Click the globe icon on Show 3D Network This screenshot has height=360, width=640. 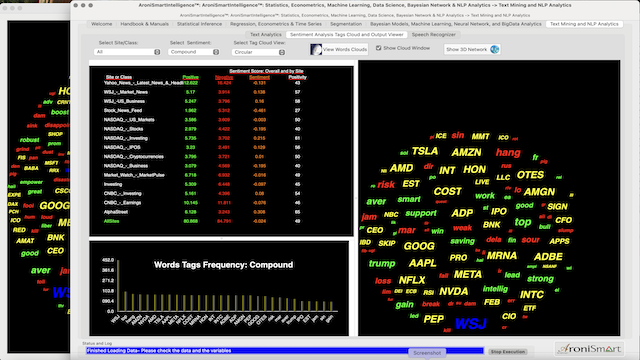(494, 49)
